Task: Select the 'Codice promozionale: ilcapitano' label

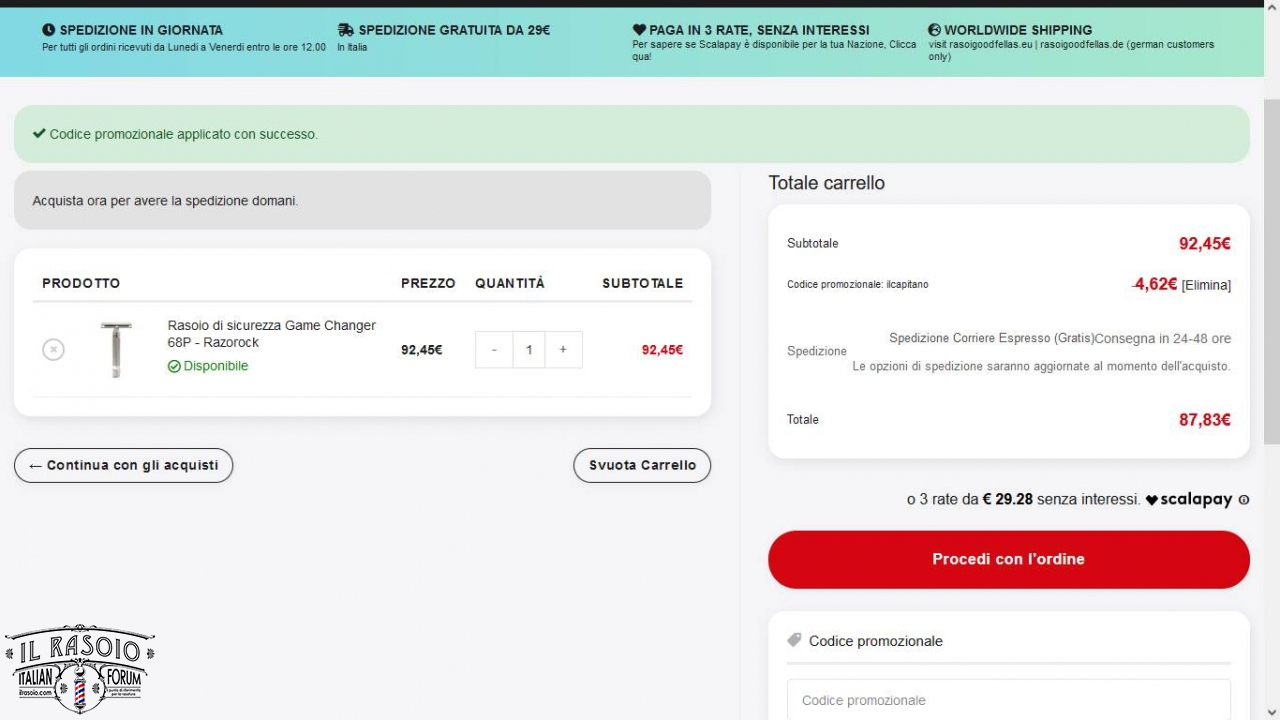Action: [x=858, y=285]
